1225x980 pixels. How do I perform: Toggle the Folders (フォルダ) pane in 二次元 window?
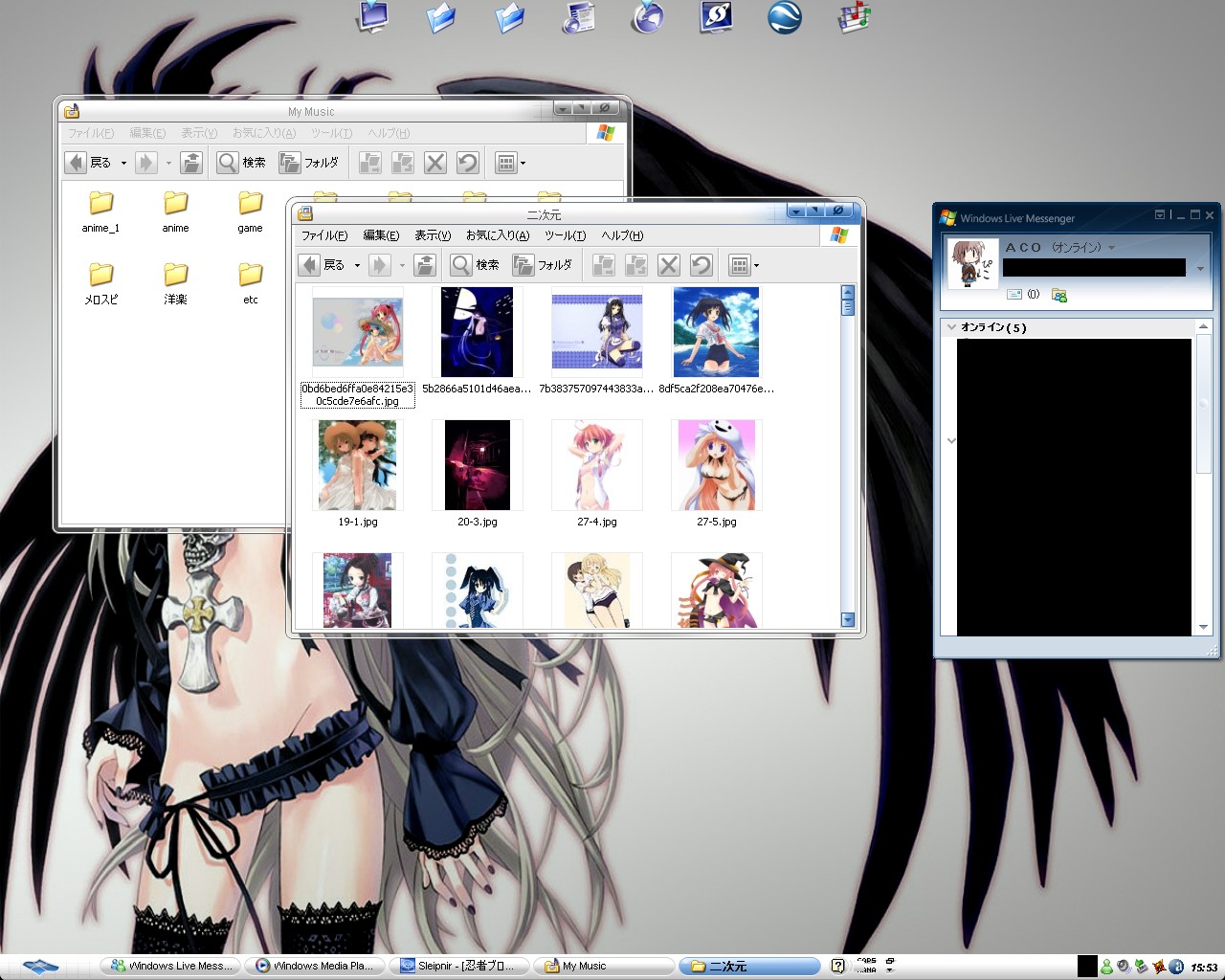pyautogui.click(x=543, y=265)
